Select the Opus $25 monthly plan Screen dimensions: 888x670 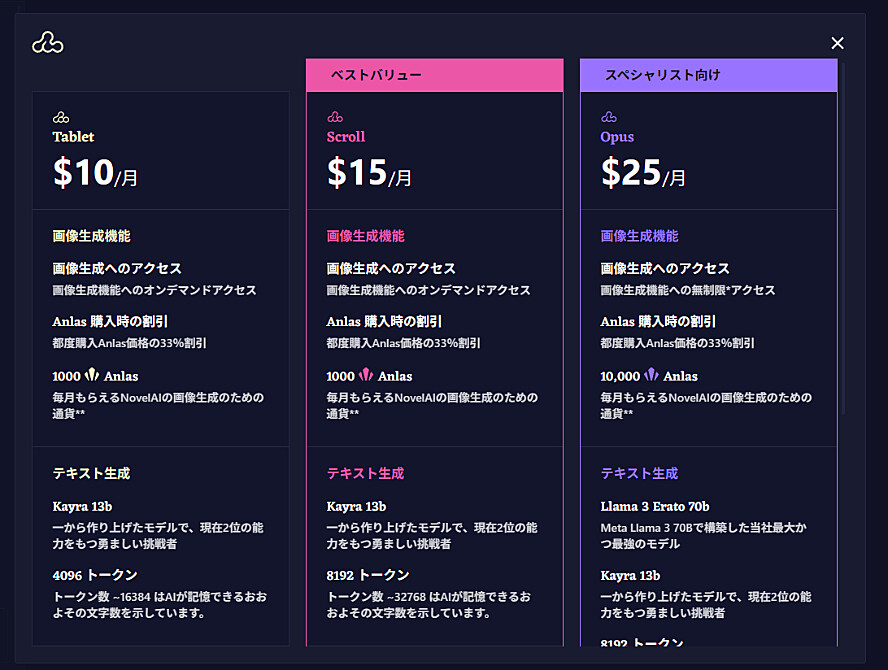[709, 151]
